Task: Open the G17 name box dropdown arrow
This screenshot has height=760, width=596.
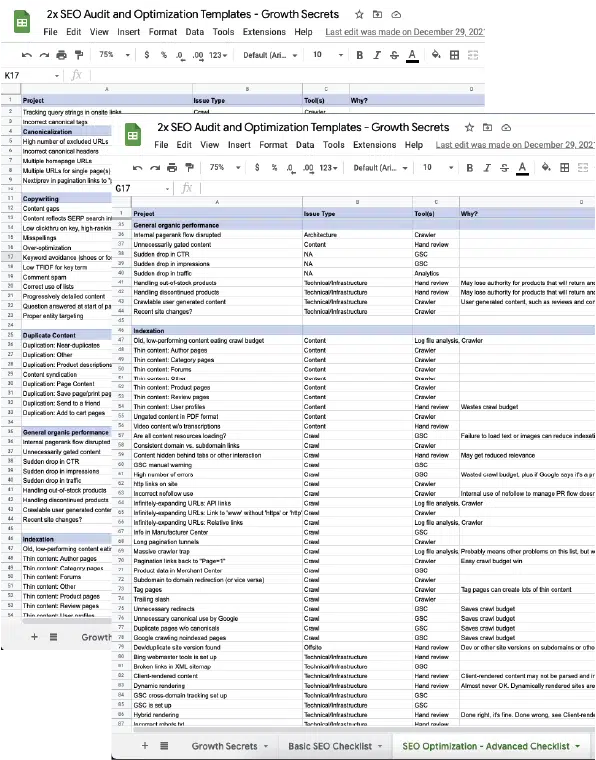Action: (167, 189)
